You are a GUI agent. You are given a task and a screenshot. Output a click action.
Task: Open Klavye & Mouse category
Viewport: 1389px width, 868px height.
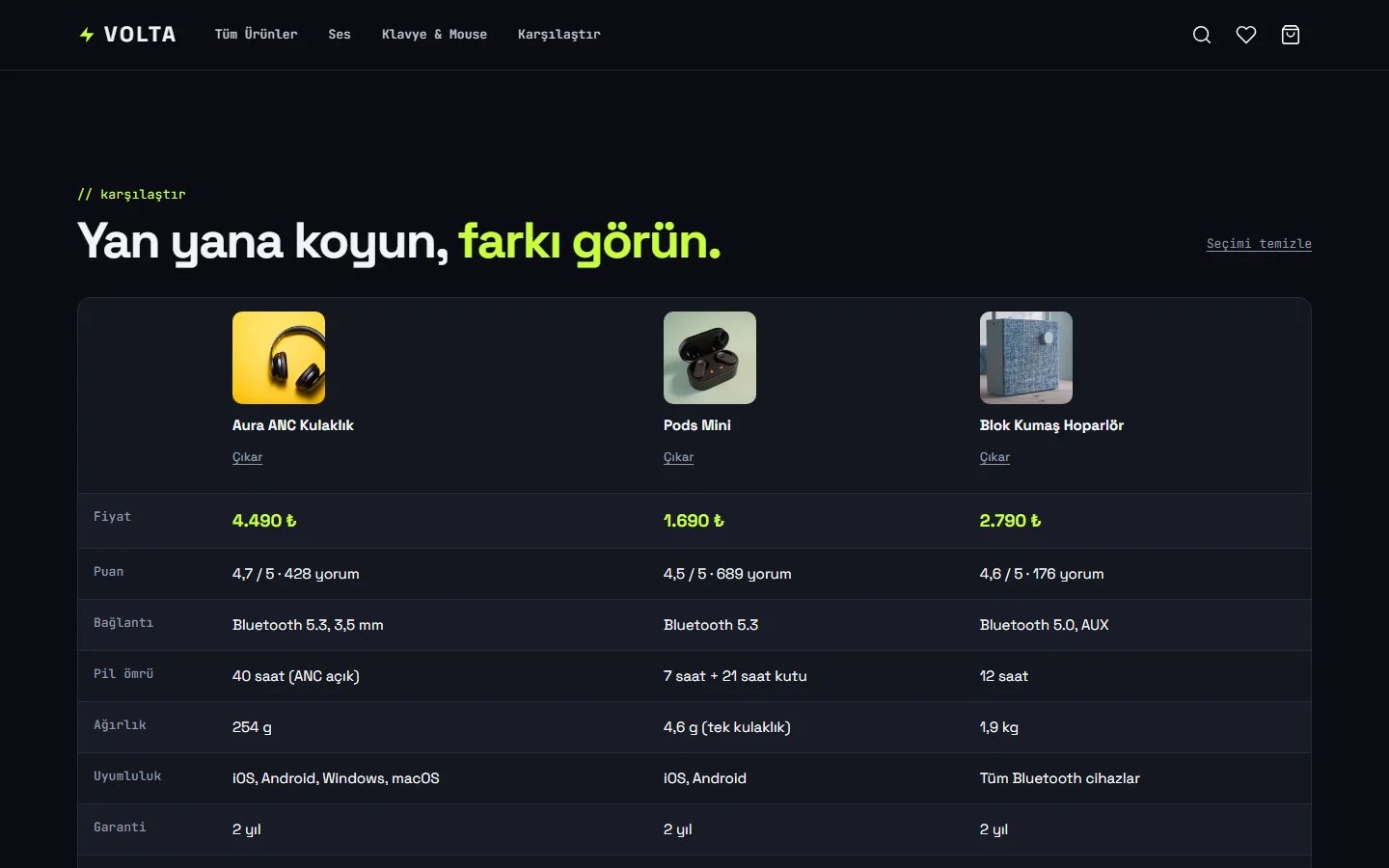(434, 35)
